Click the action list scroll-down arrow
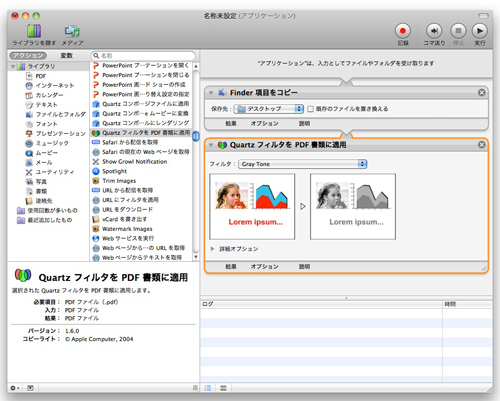This screenshot has height=401, width=500. (x=196, y=257)
